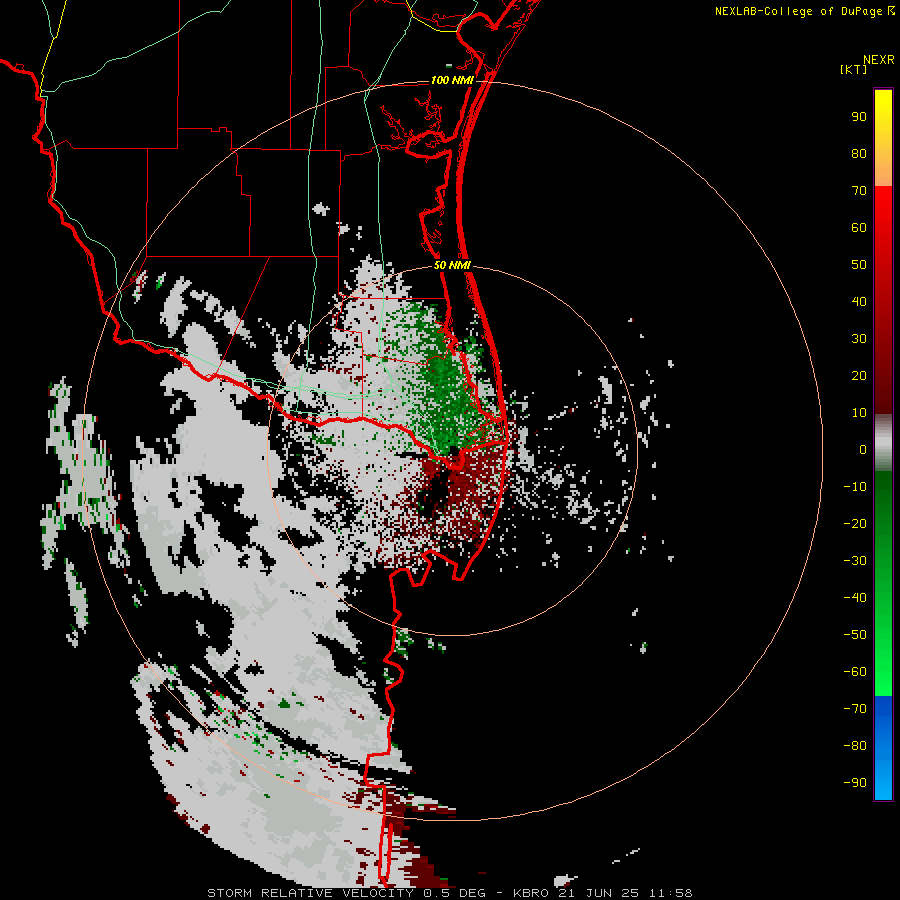The width and height of the screenshot is (900, 900).
Task: Click the 20 value on color scale
Action: (x=859, y=375)
